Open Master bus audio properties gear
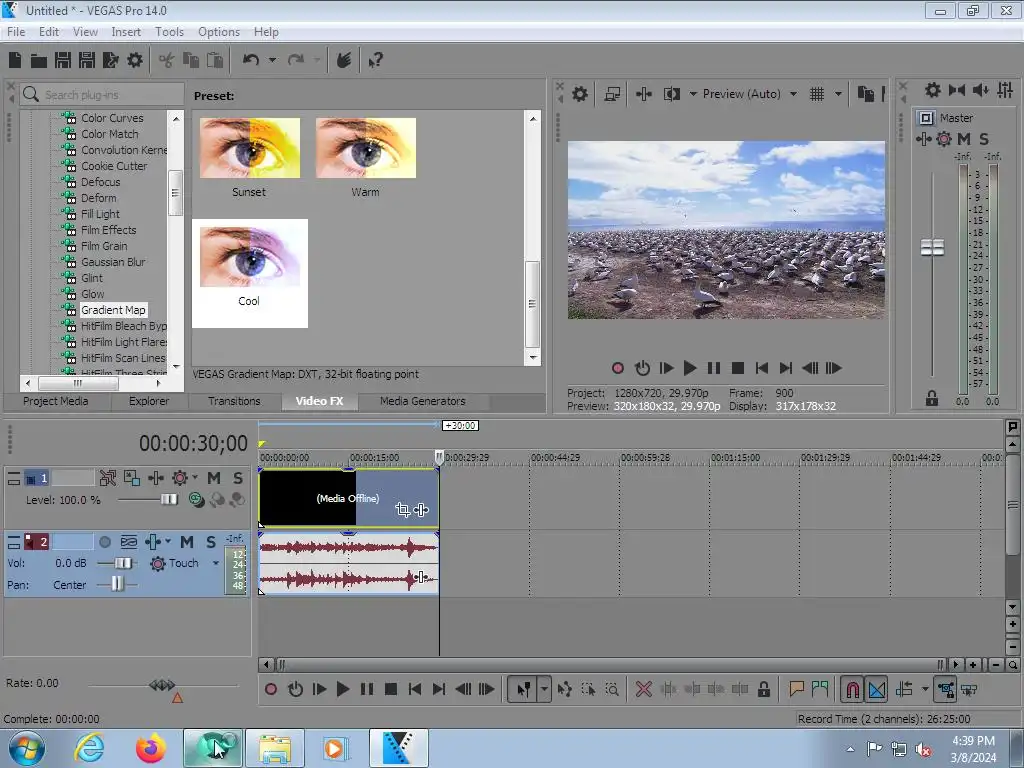This screenshot has width=1024, height=768. coord(933,90)
